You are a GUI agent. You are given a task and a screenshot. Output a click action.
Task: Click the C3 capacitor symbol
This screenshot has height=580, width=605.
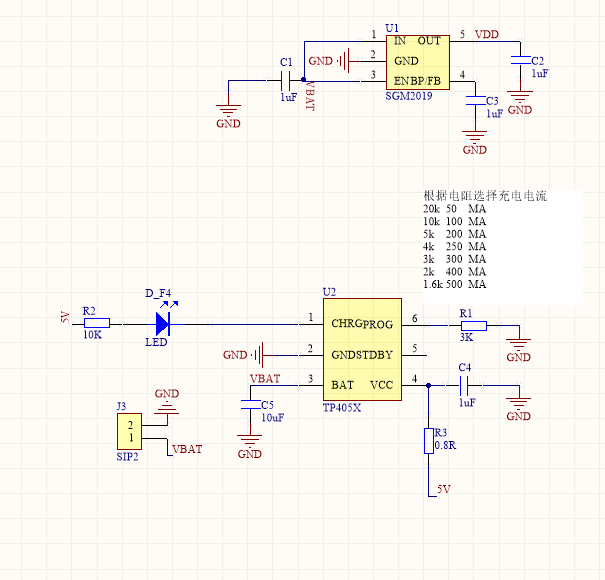pyautogui.click(x=475, y=100)
